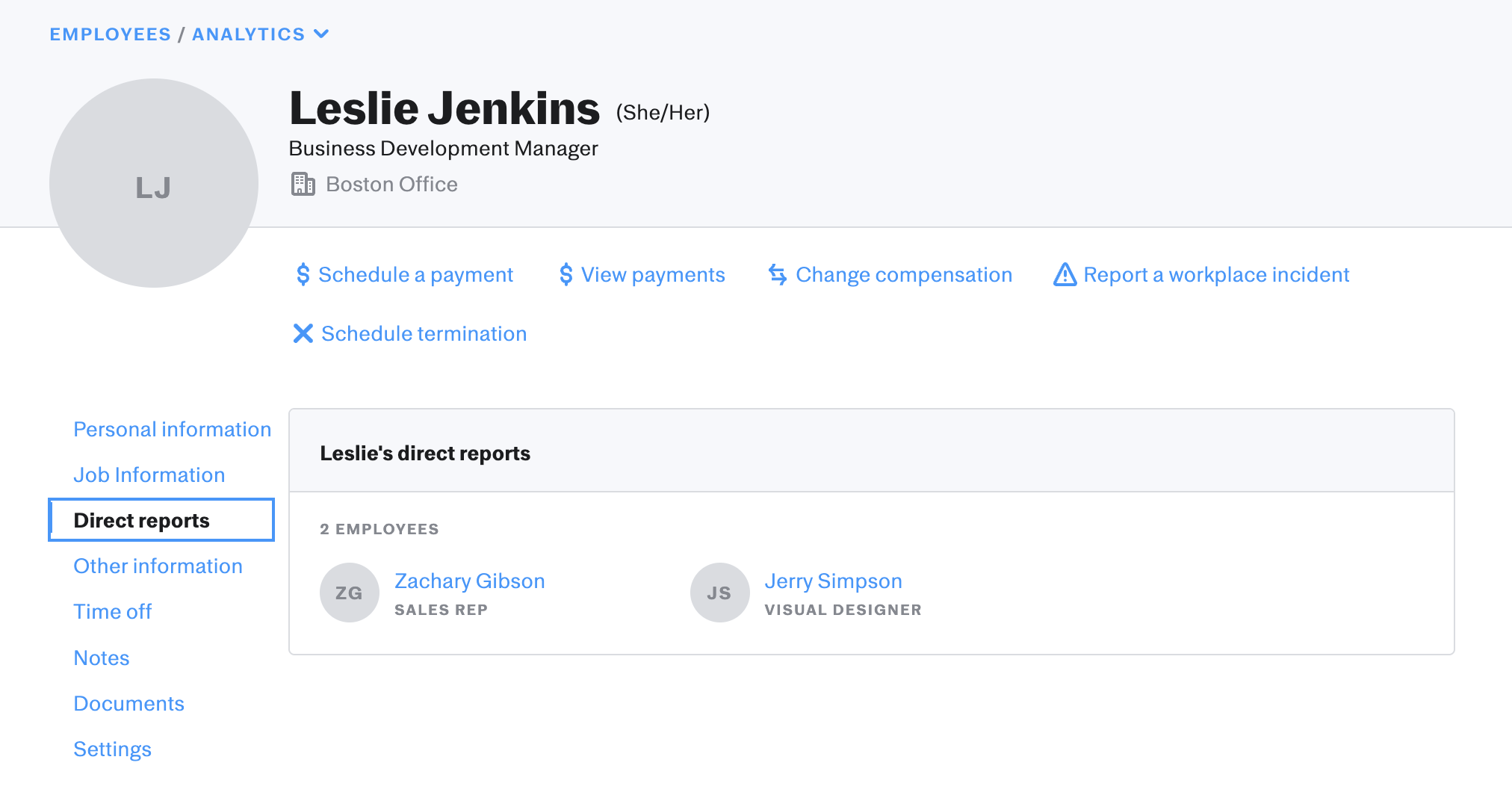This screenshot has height=810, width=1512.
Task: Go to the Employees breadcrumb
Action: coord(110,34)
